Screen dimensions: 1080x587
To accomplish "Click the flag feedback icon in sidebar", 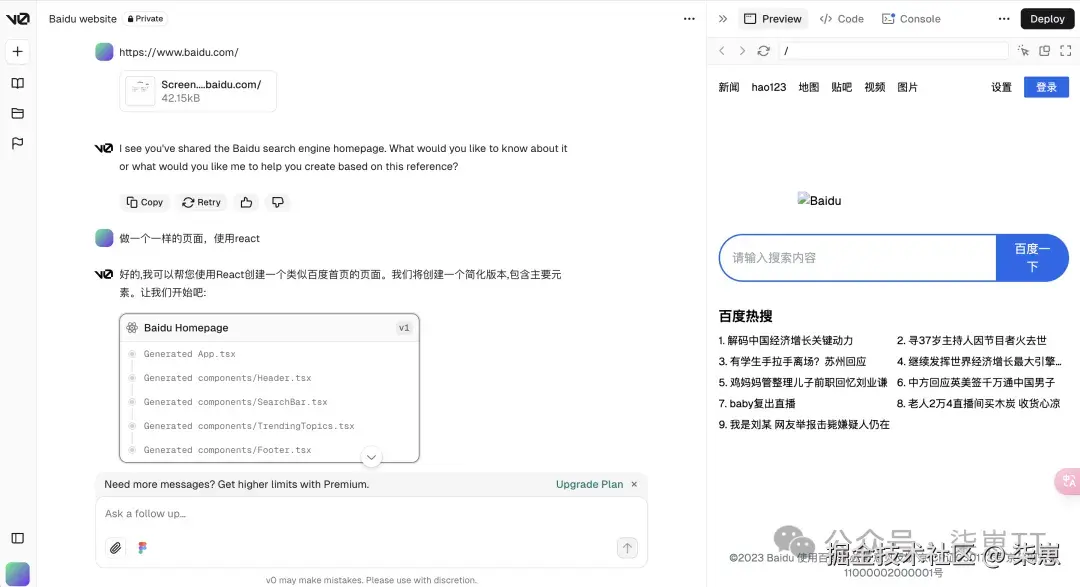I will pyautogui.click(x=18, y=143).
